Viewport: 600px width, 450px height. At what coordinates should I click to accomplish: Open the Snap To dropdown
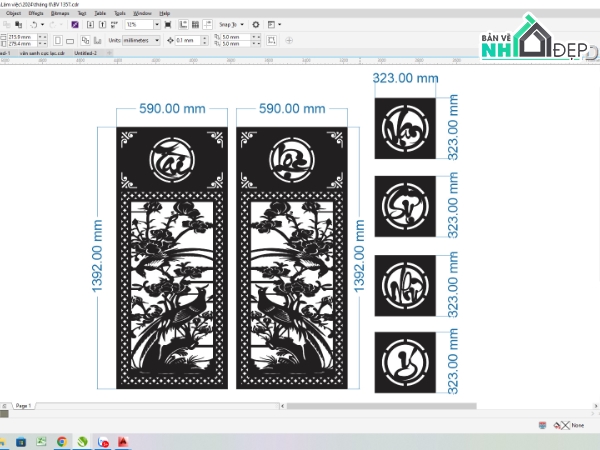229,23
